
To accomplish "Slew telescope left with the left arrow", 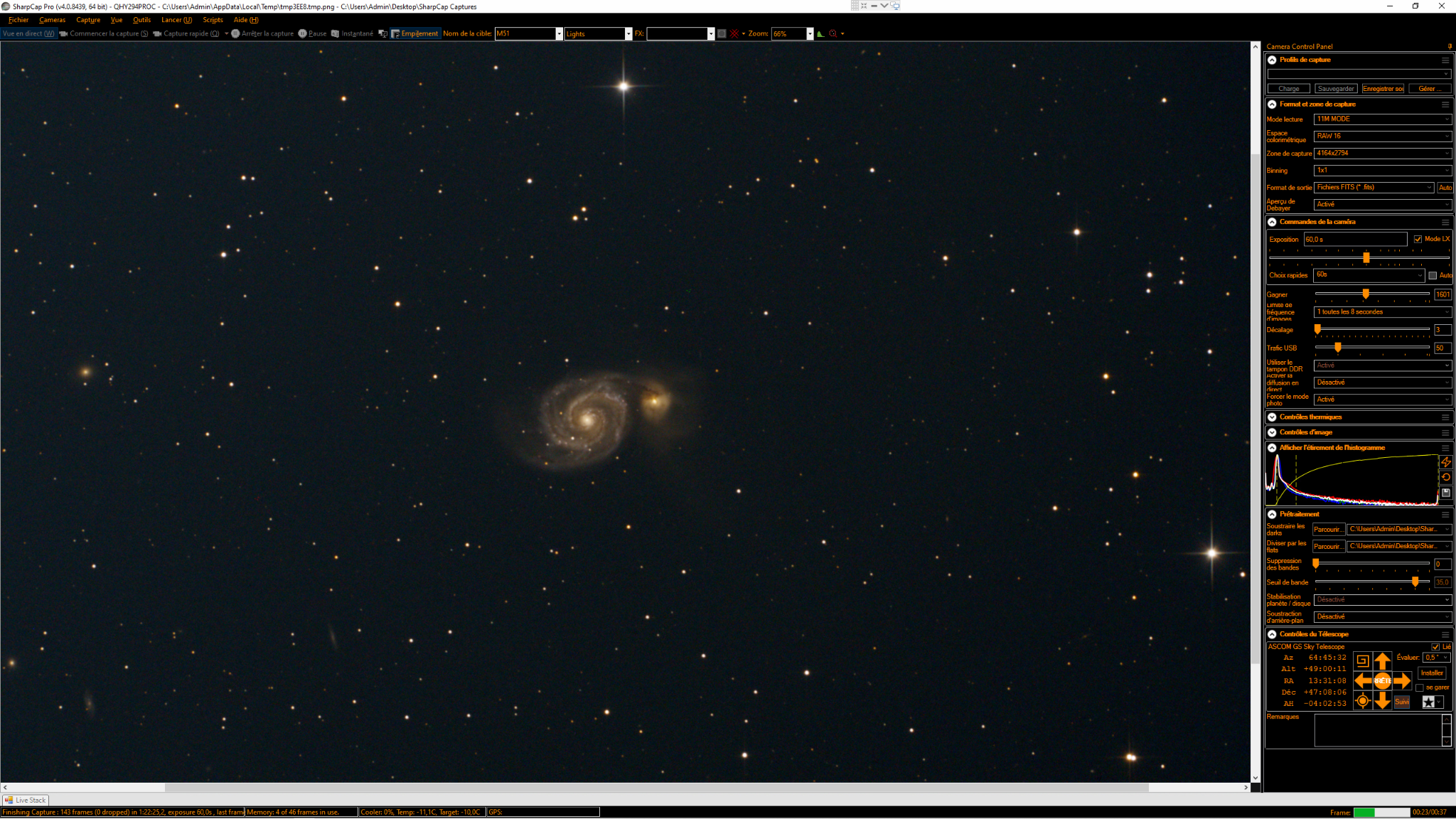I will point(1363,681).
